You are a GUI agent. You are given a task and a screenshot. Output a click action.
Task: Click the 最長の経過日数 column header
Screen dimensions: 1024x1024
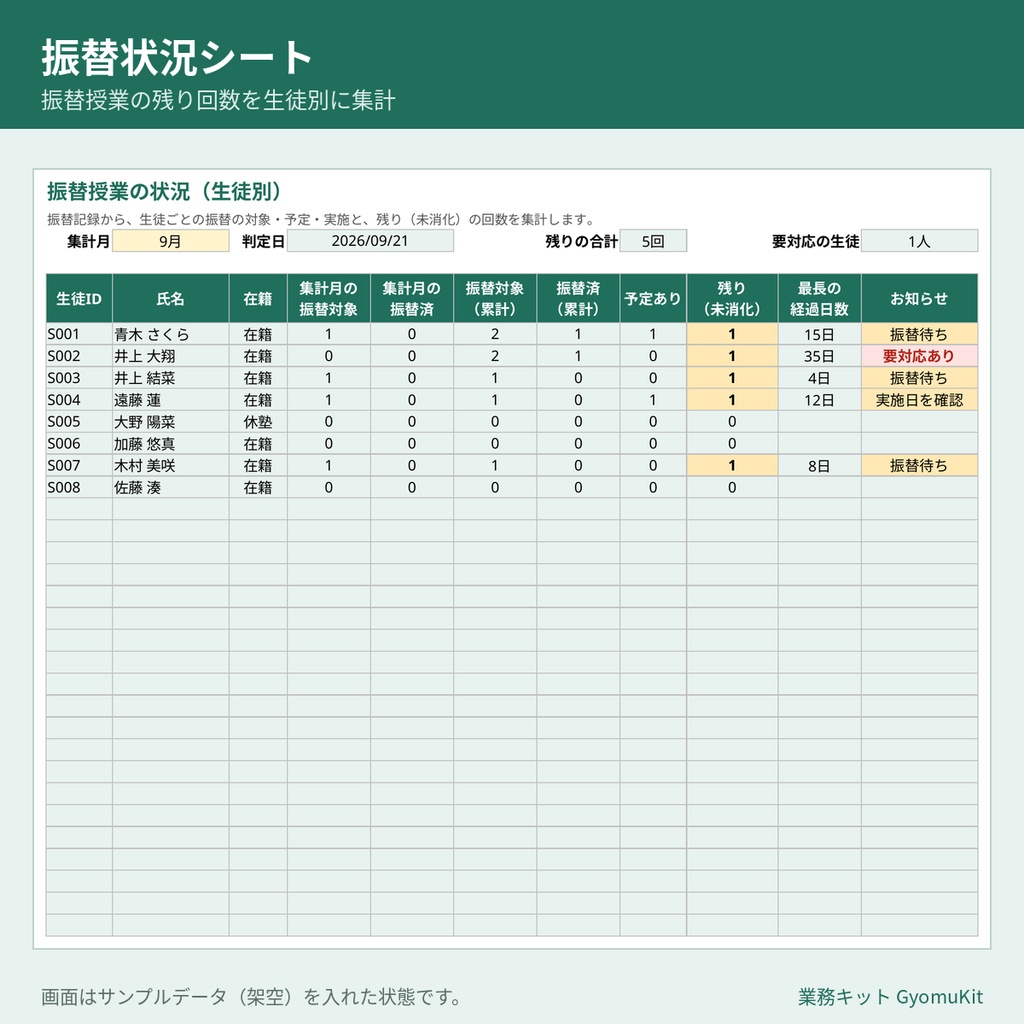tap(820, 298)
